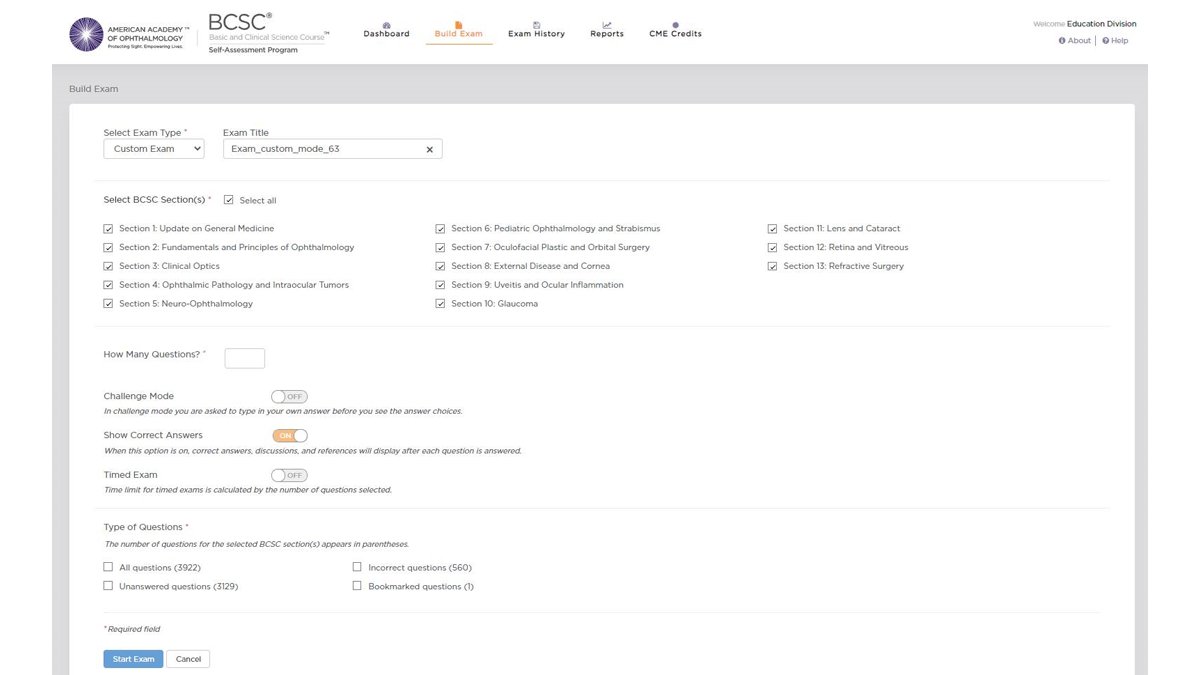The height and width of the screenshot is (675, 1200).
Task: Uncheck Section 1: Update on General Medicine
Action: [x=108, y=228]
